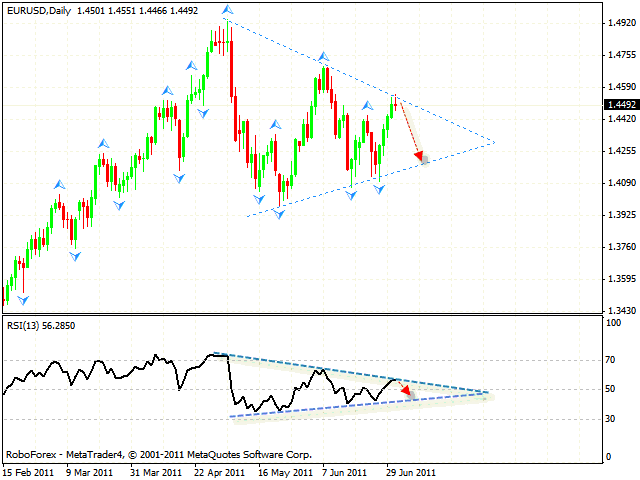Viewport: 640px width, 480px height.
Task: Select fractal down arrow below the May low
Action: (280, 211)
